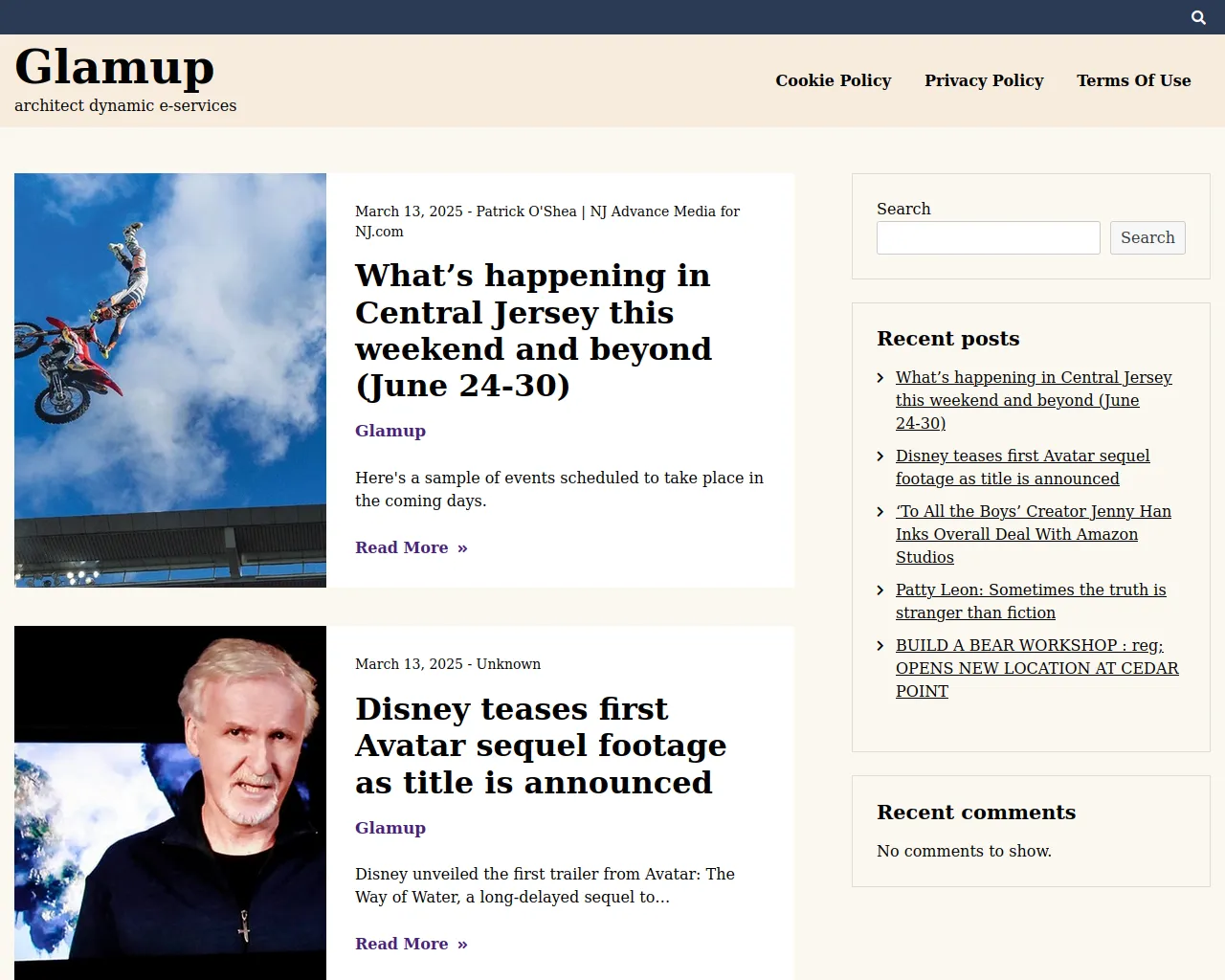The image size is (1225, 980).
Task: Click the 'Recent posts' heading
Action: [x=948, y=339]
